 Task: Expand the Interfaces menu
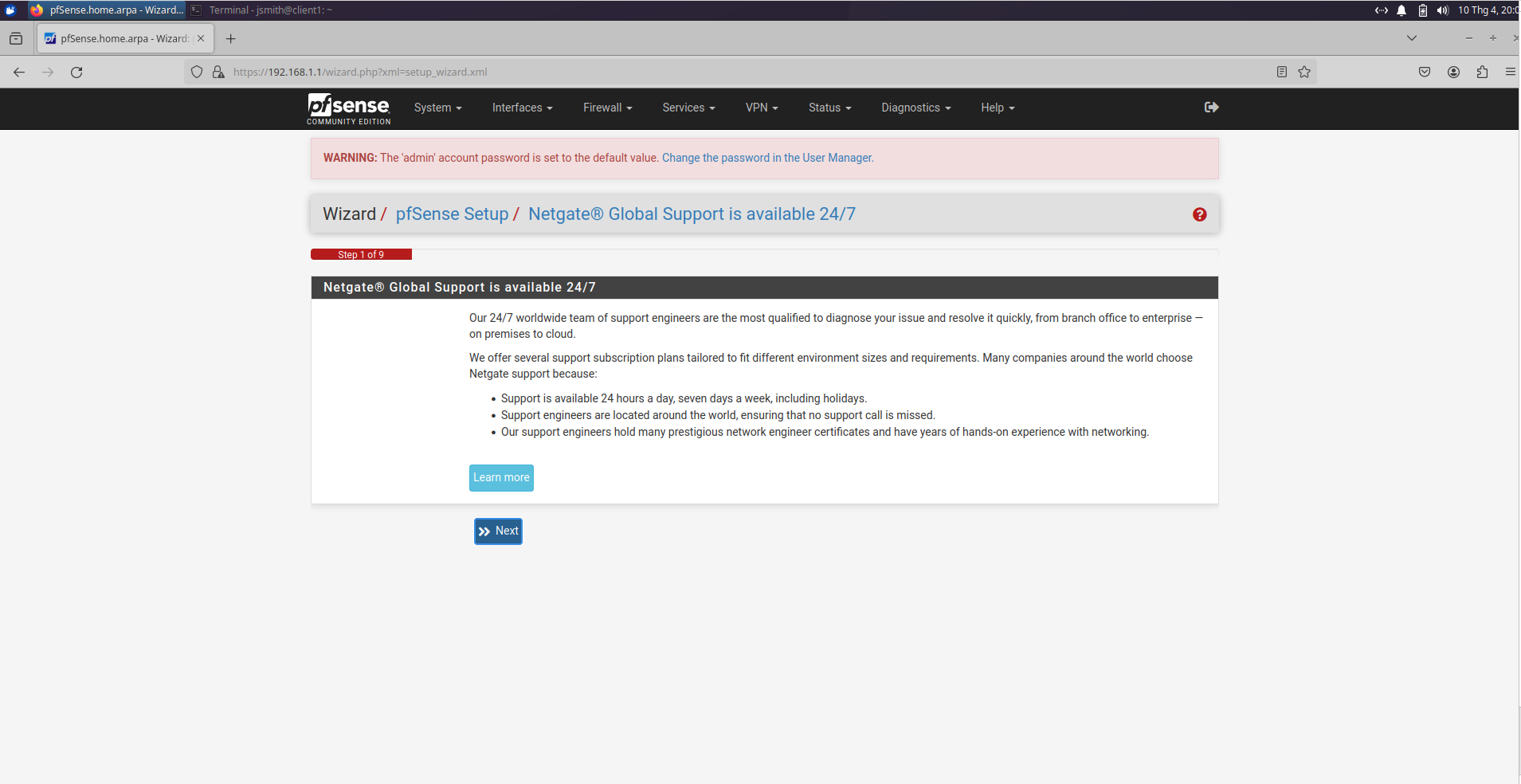coord(522,108)
